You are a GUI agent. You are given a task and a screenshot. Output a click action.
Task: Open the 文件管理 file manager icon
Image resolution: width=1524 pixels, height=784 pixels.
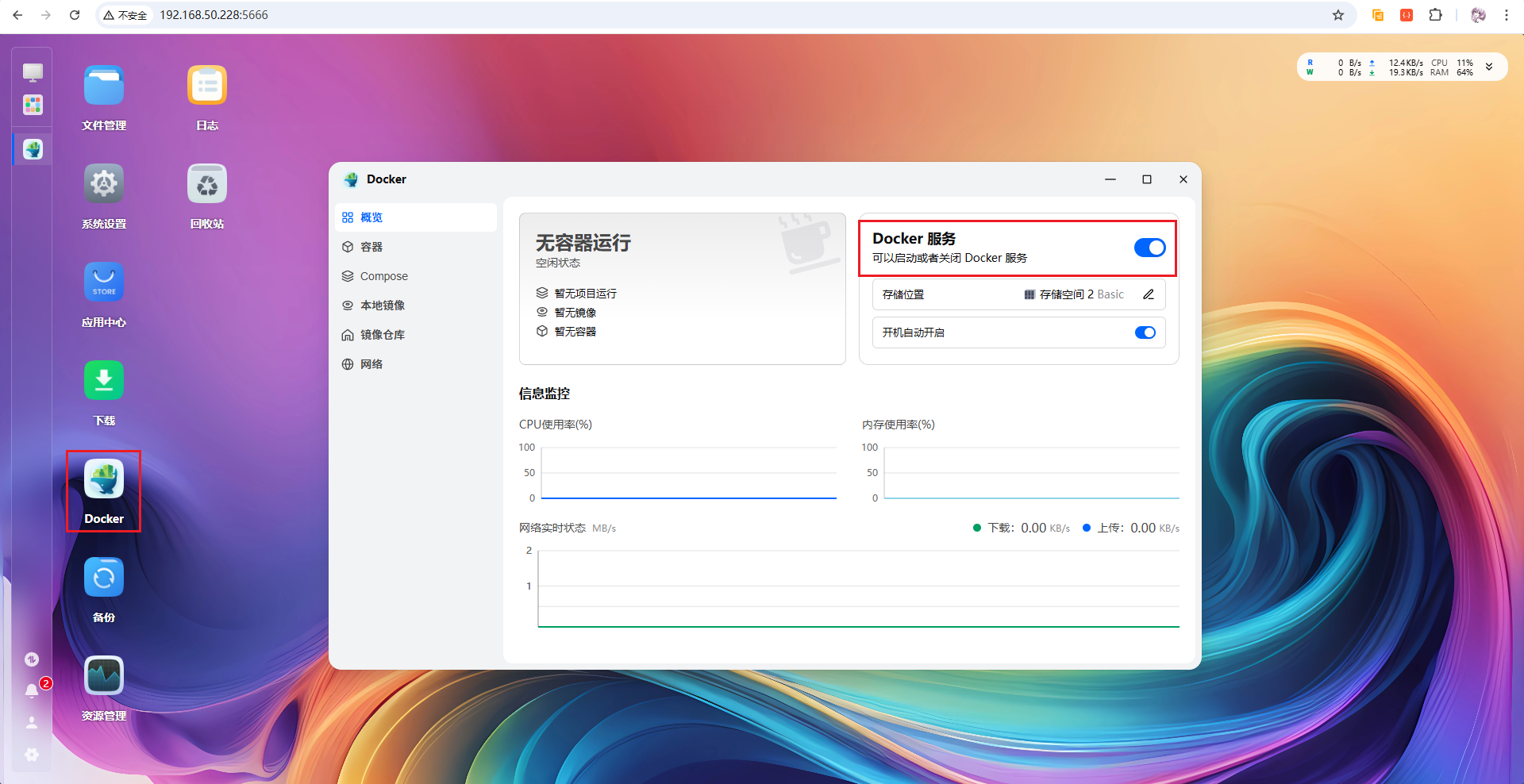(104, 86)
